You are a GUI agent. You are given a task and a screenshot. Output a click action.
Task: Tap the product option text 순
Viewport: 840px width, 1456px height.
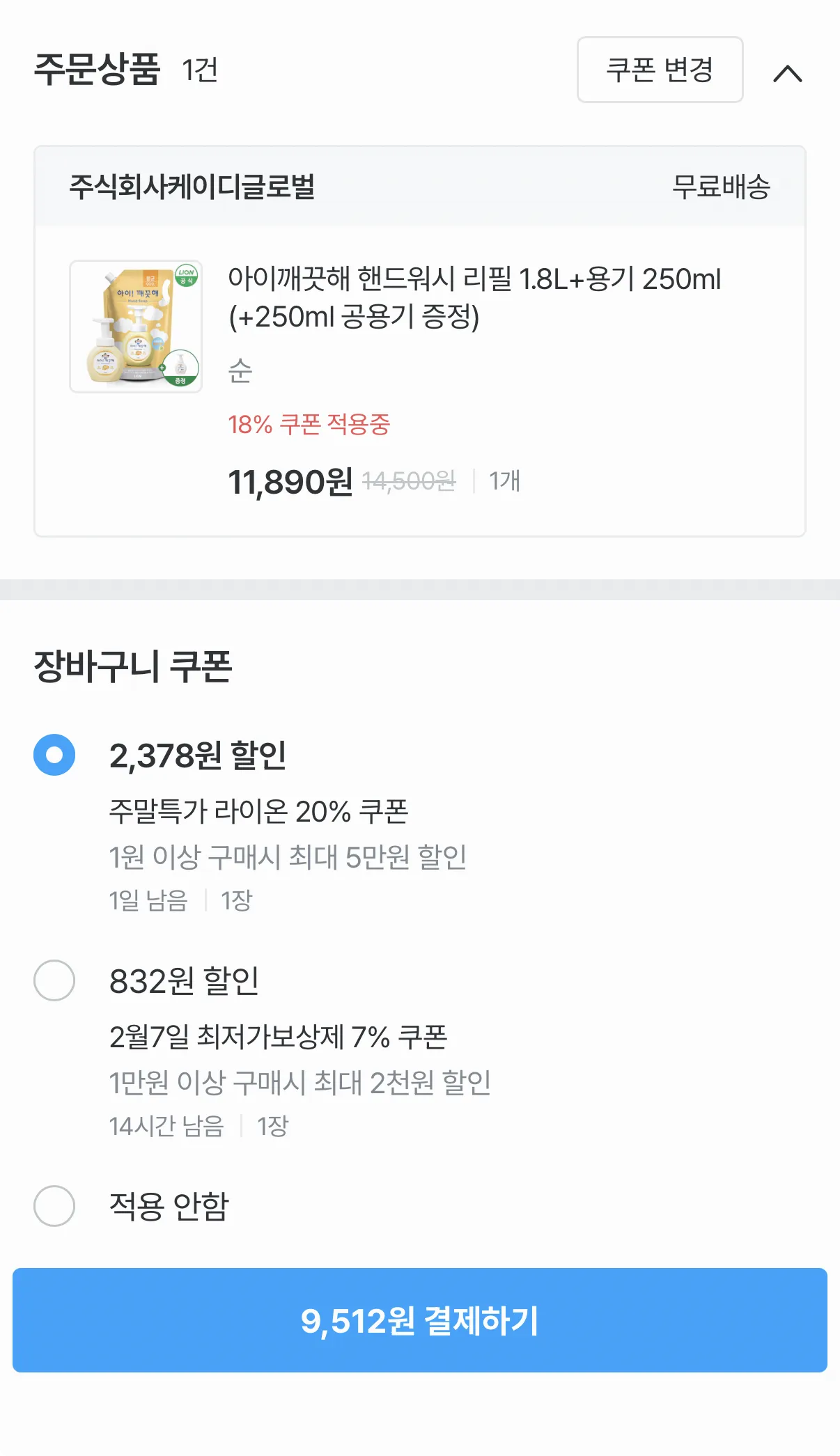[240, 370]
